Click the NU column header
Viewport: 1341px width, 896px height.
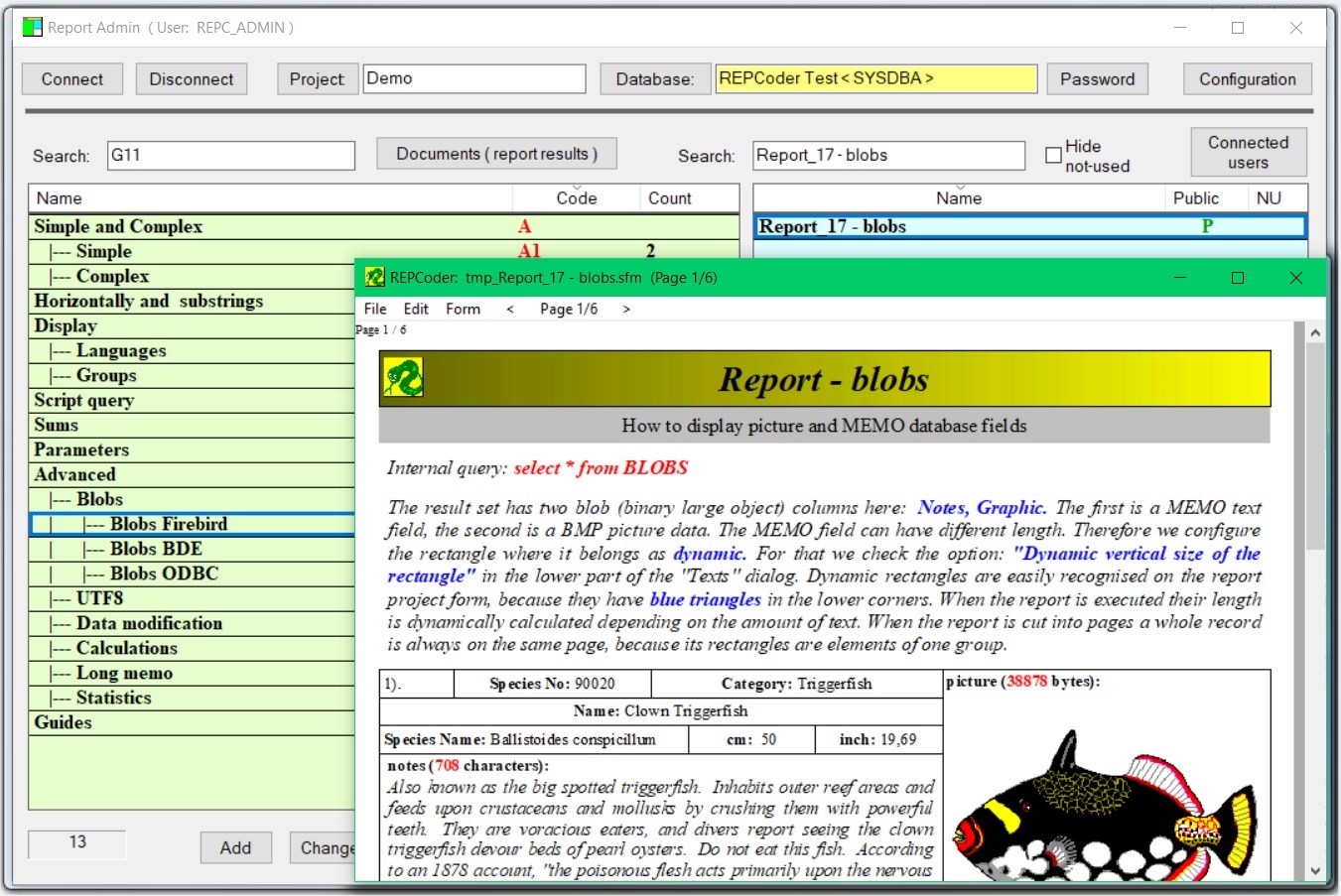point(1276,198)
